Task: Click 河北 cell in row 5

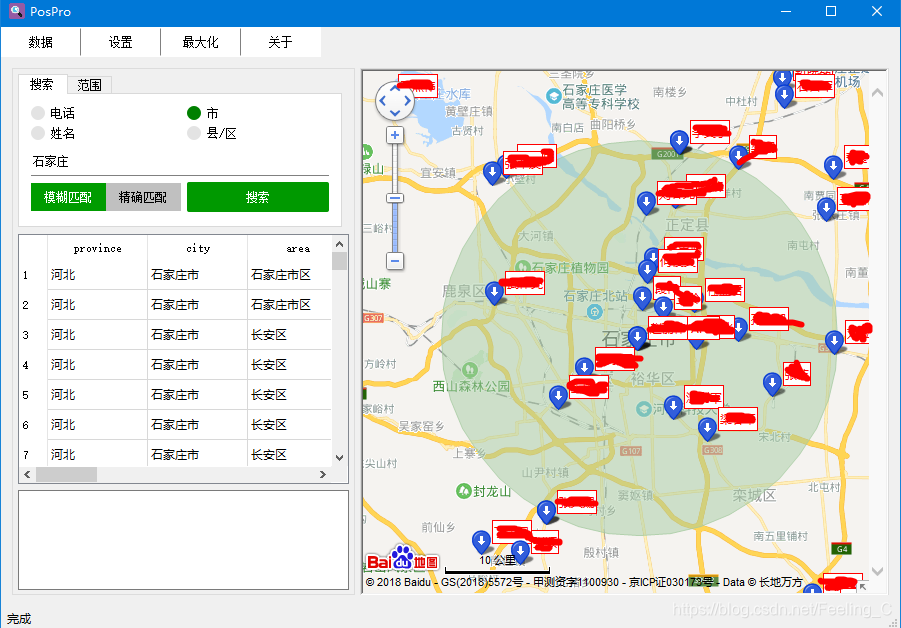Action: [x=98, y=395]
